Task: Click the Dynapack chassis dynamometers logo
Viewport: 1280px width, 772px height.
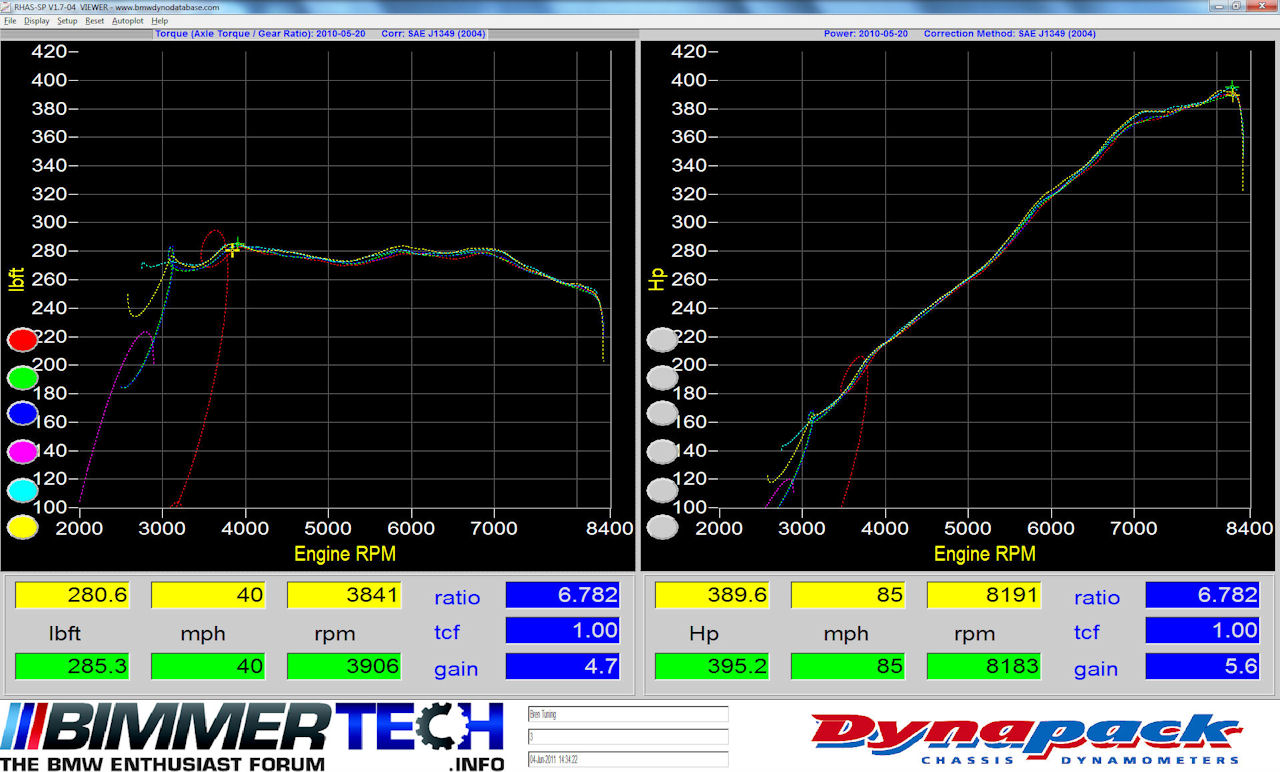Action: 1027,739
